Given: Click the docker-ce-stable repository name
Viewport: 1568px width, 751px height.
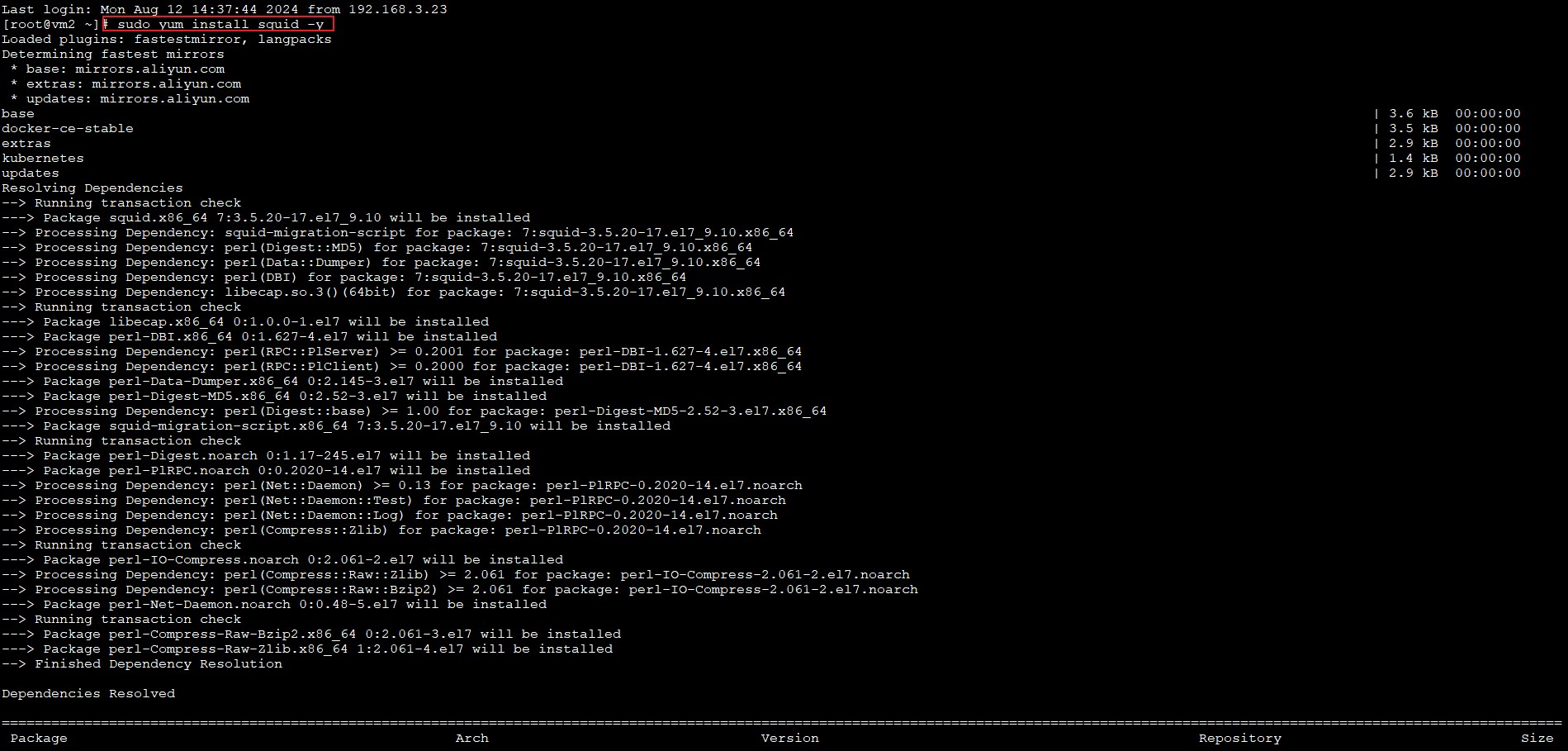Looking at the screenshot, I should 68,128.
